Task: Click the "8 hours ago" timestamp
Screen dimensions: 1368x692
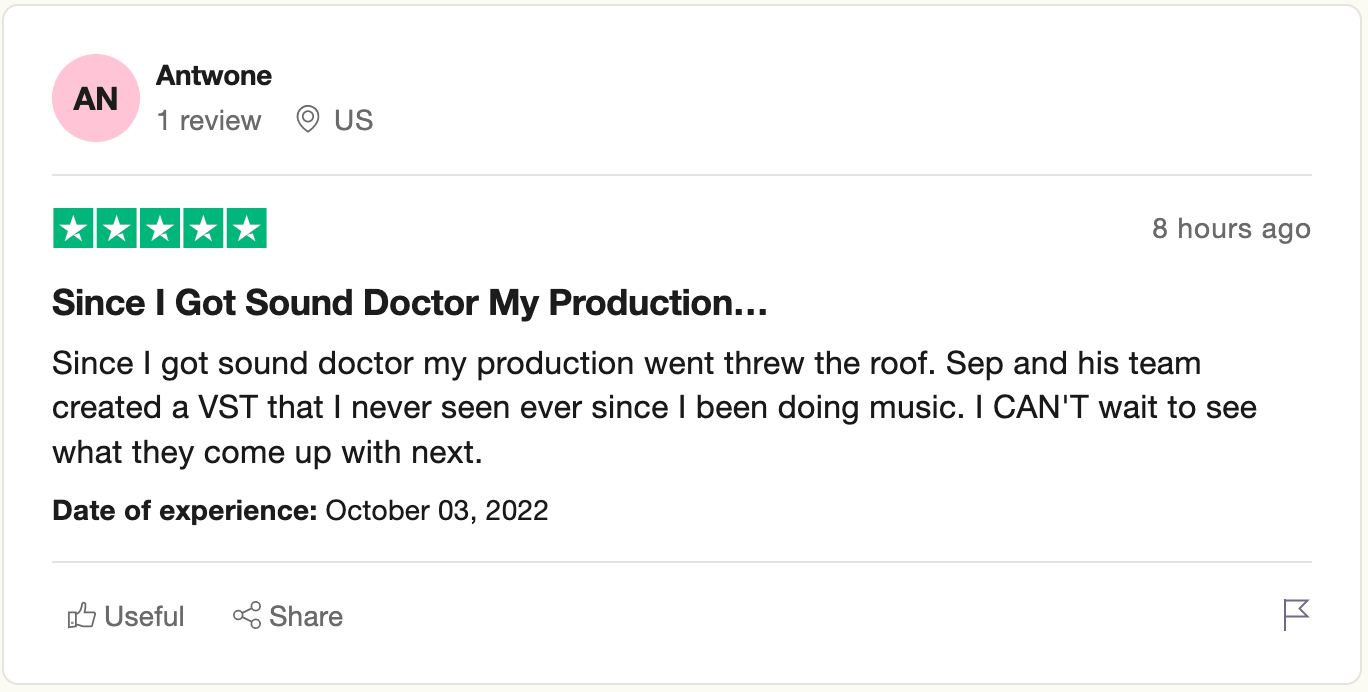Action: (1230, 229)
